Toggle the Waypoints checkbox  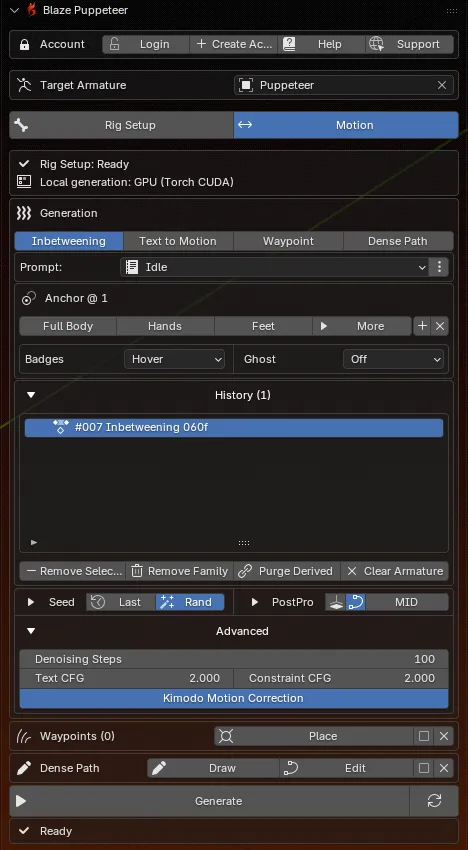click(x=424, y=736)
